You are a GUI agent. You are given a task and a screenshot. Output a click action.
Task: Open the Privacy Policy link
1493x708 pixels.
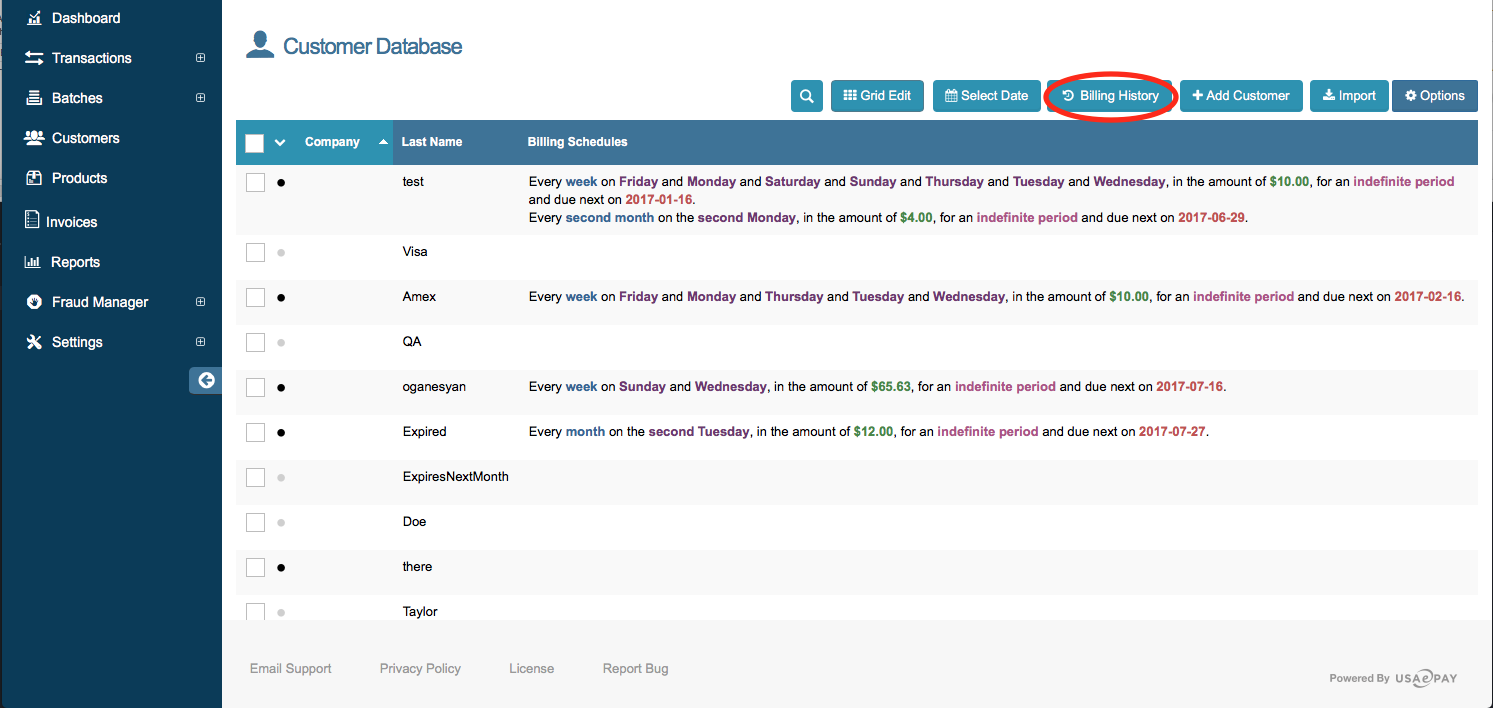pyautogui.click(x=420, y=668)
